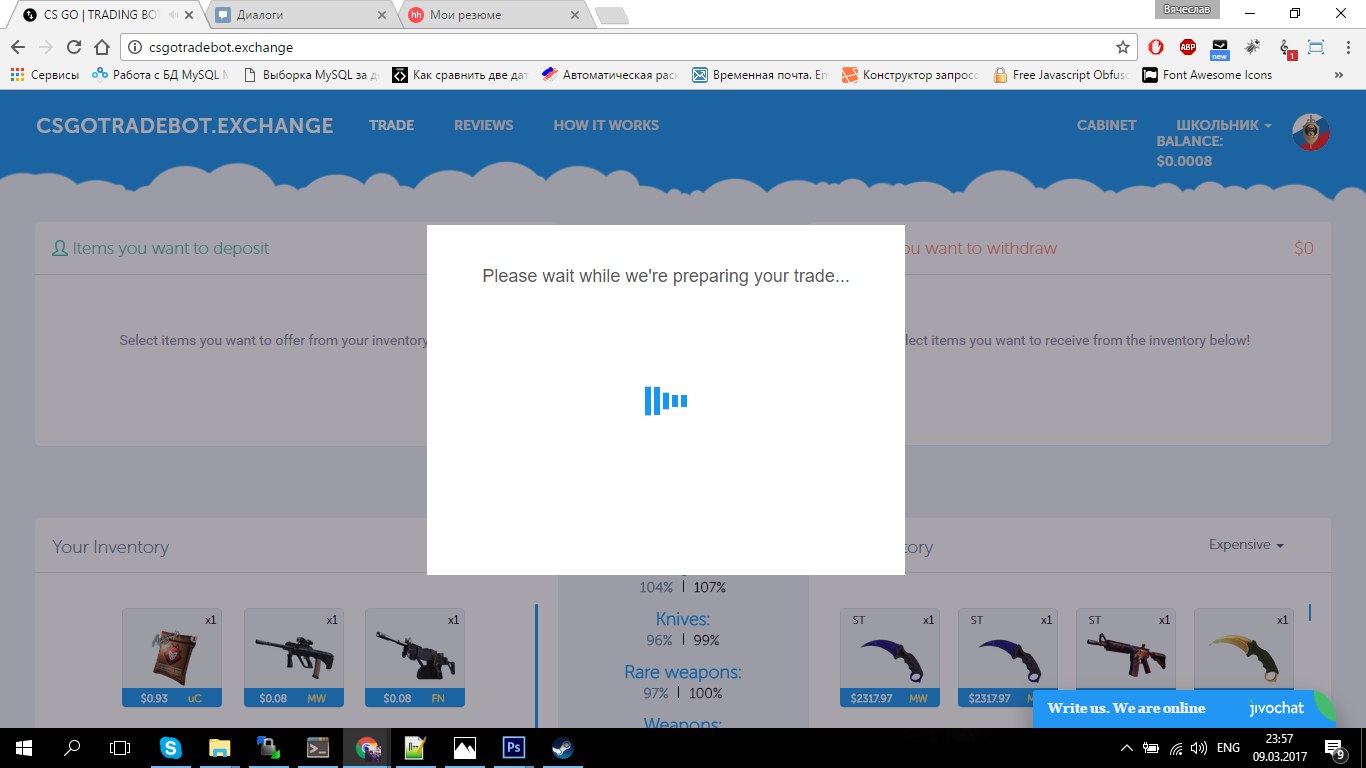Switch to the Диалоги browser tab
The image size is (1366, 768).
pyautogui.click(x=300, y=15)
